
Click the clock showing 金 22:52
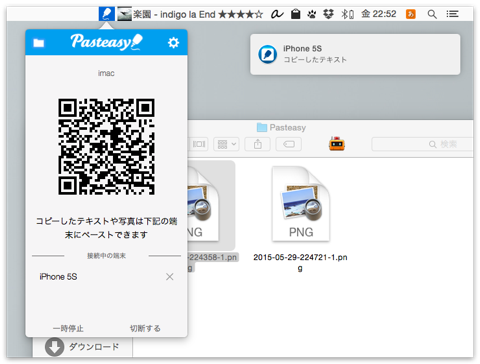pos(379,14)
